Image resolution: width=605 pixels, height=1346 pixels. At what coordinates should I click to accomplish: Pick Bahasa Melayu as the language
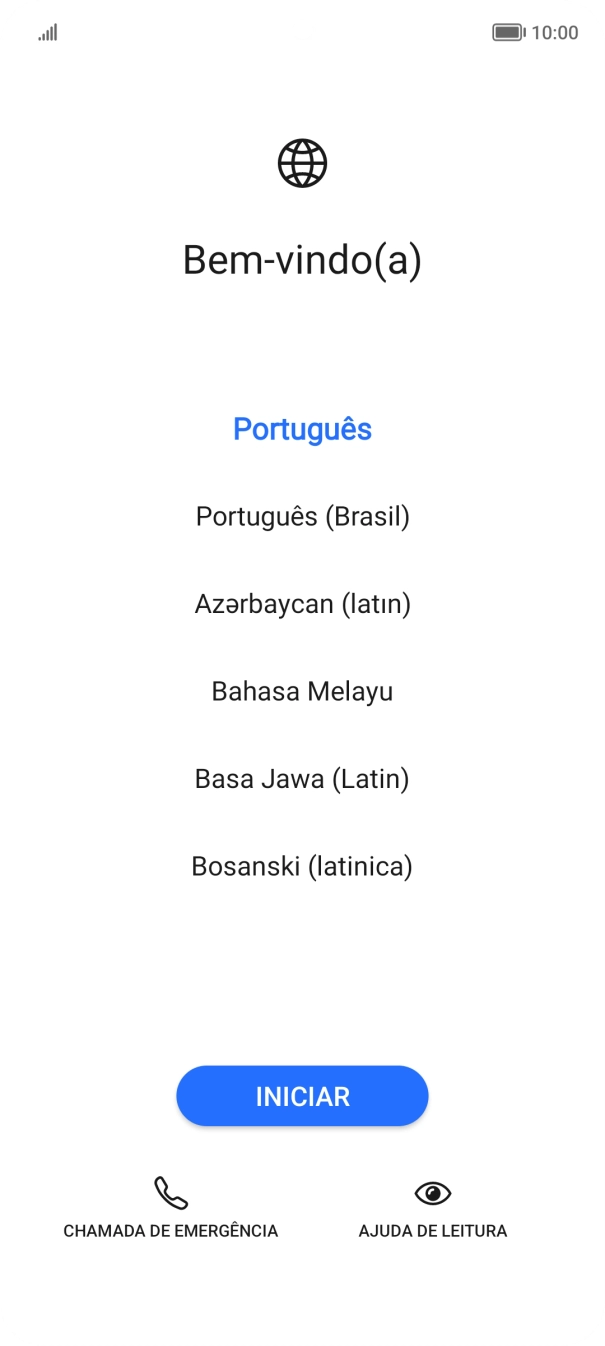[x=302, y=691]
